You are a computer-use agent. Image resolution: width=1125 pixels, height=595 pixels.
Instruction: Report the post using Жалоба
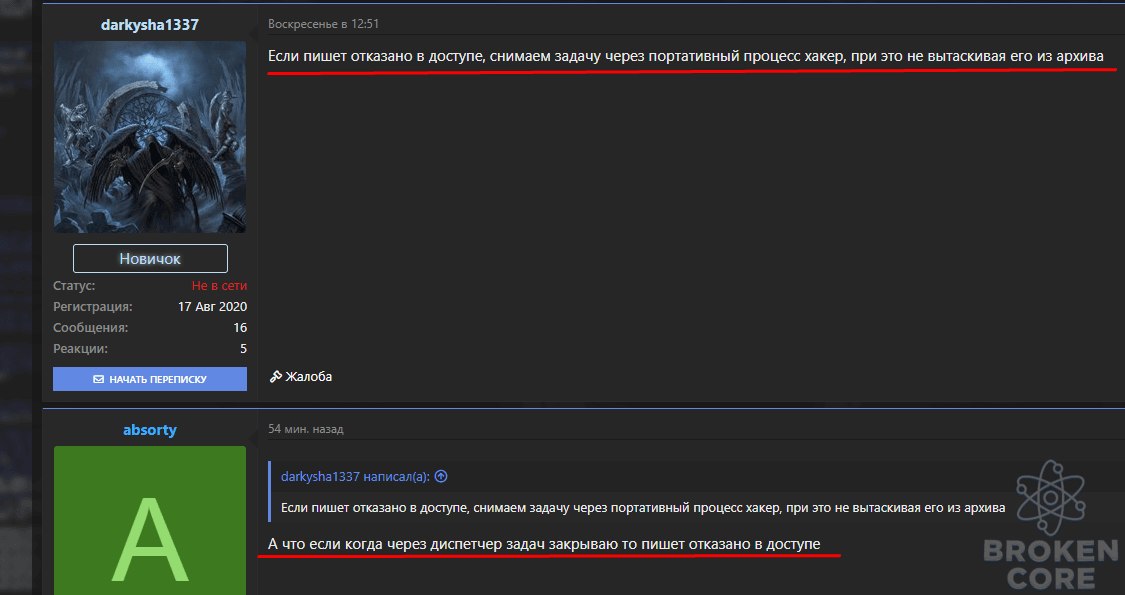pyautogui.click(x=301, y=376)
